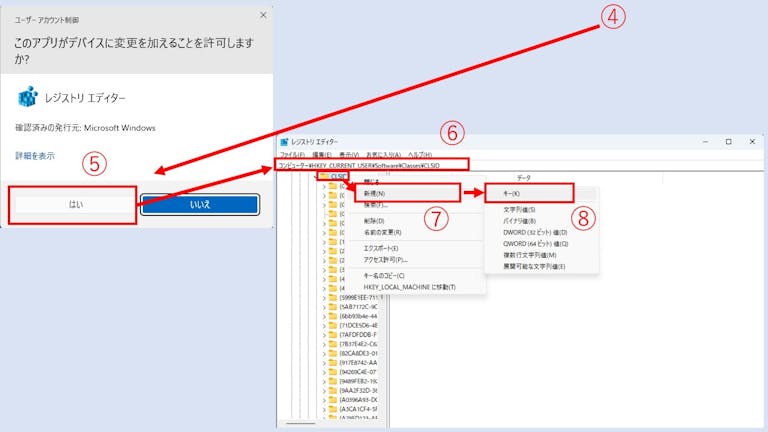Minimize the Registry Editor window
This screenshot has width=768, height=432.
click(705, 142)
